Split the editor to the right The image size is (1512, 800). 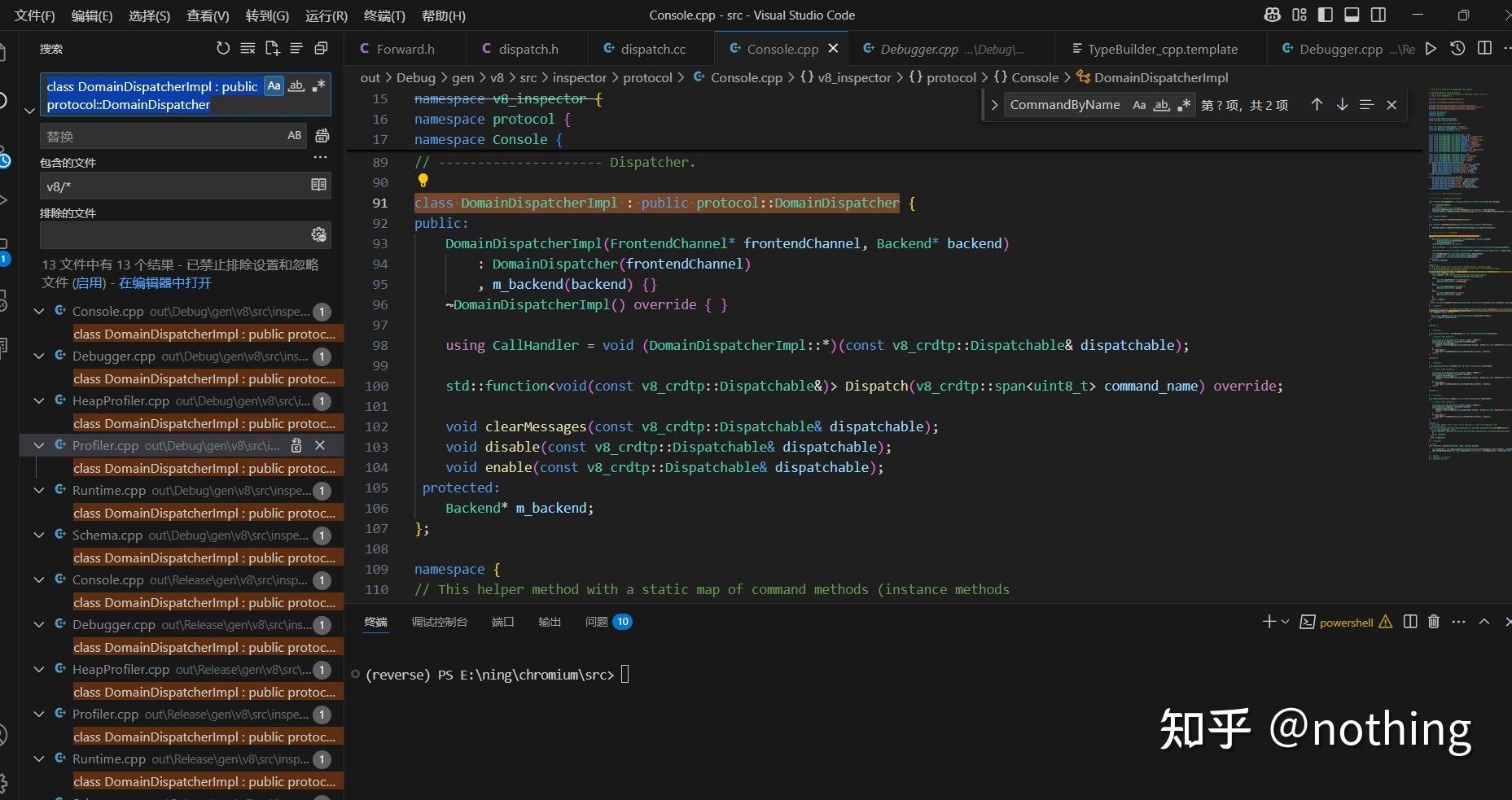(1484, 49)
